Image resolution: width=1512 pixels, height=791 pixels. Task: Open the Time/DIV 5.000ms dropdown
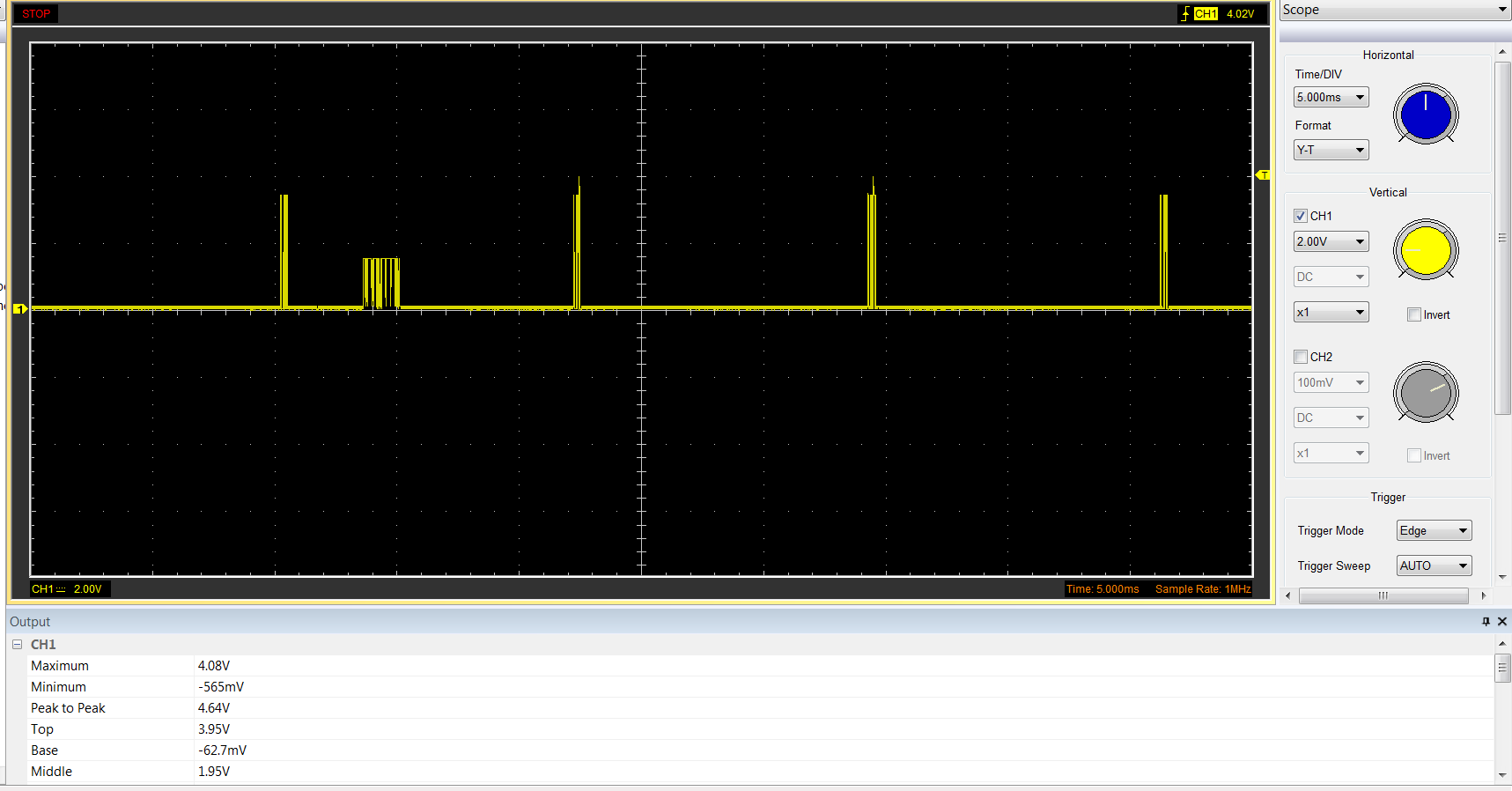1331,97
